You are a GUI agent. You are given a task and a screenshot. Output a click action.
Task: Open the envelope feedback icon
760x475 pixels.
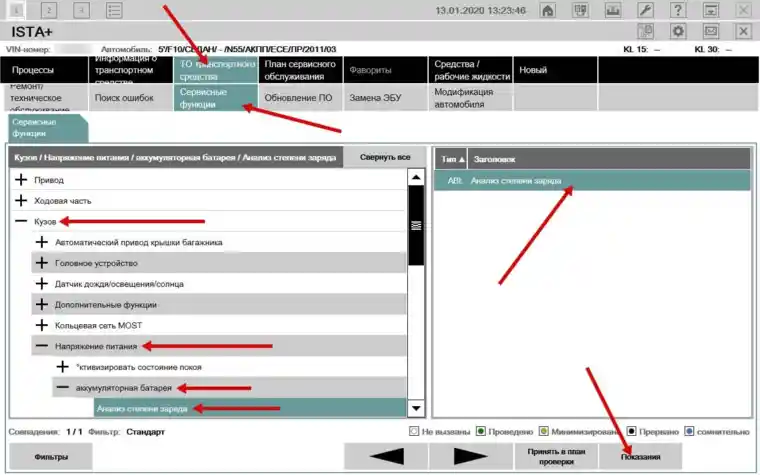711,32
